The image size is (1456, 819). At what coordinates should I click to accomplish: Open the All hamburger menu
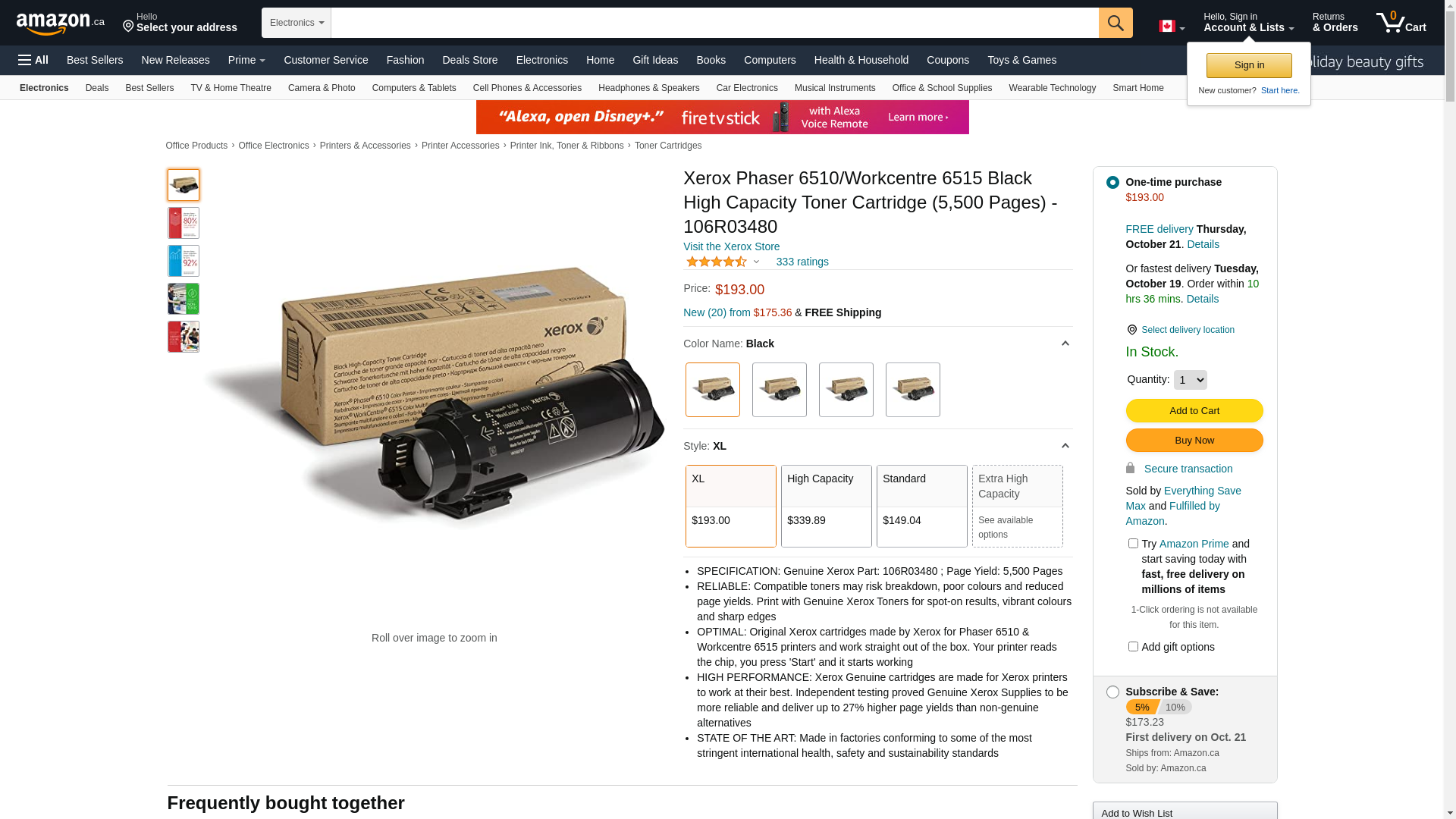[x=33, y=60]
